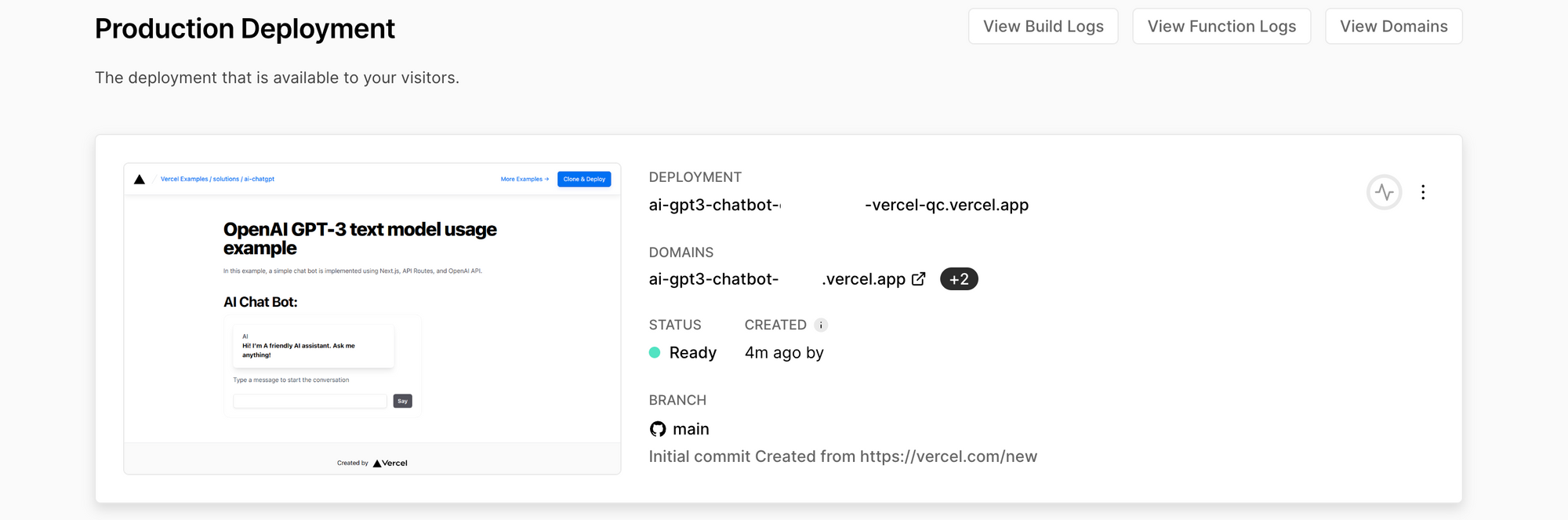Image resolution: width=1568 pixels, height=520 pixels.
Task: Click the deployment preview thumbnail
Action: pyautogui.click(x=372, y=318)
